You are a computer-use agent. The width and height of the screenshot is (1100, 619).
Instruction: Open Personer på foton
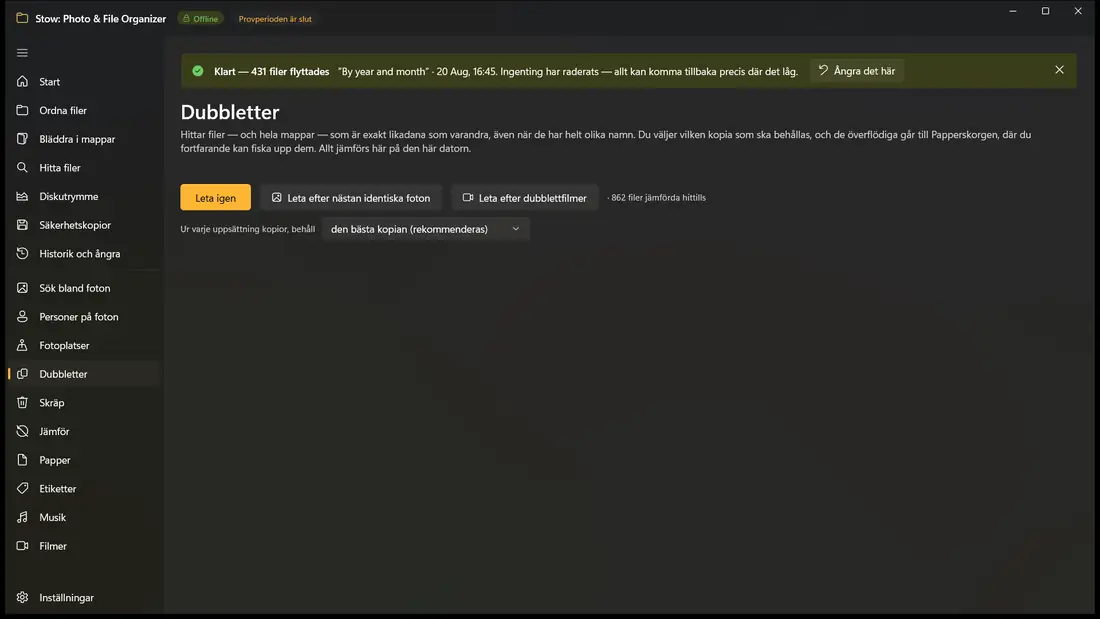(84, 317)
